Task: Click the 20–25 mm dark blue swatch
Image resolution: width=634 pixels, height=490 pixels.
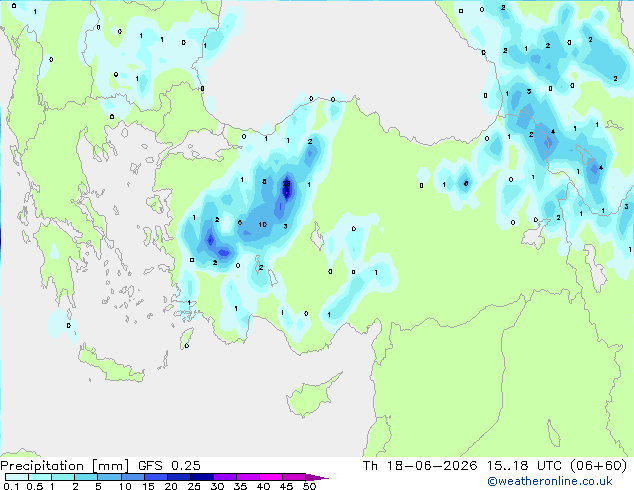Action: tap(178, 477)
